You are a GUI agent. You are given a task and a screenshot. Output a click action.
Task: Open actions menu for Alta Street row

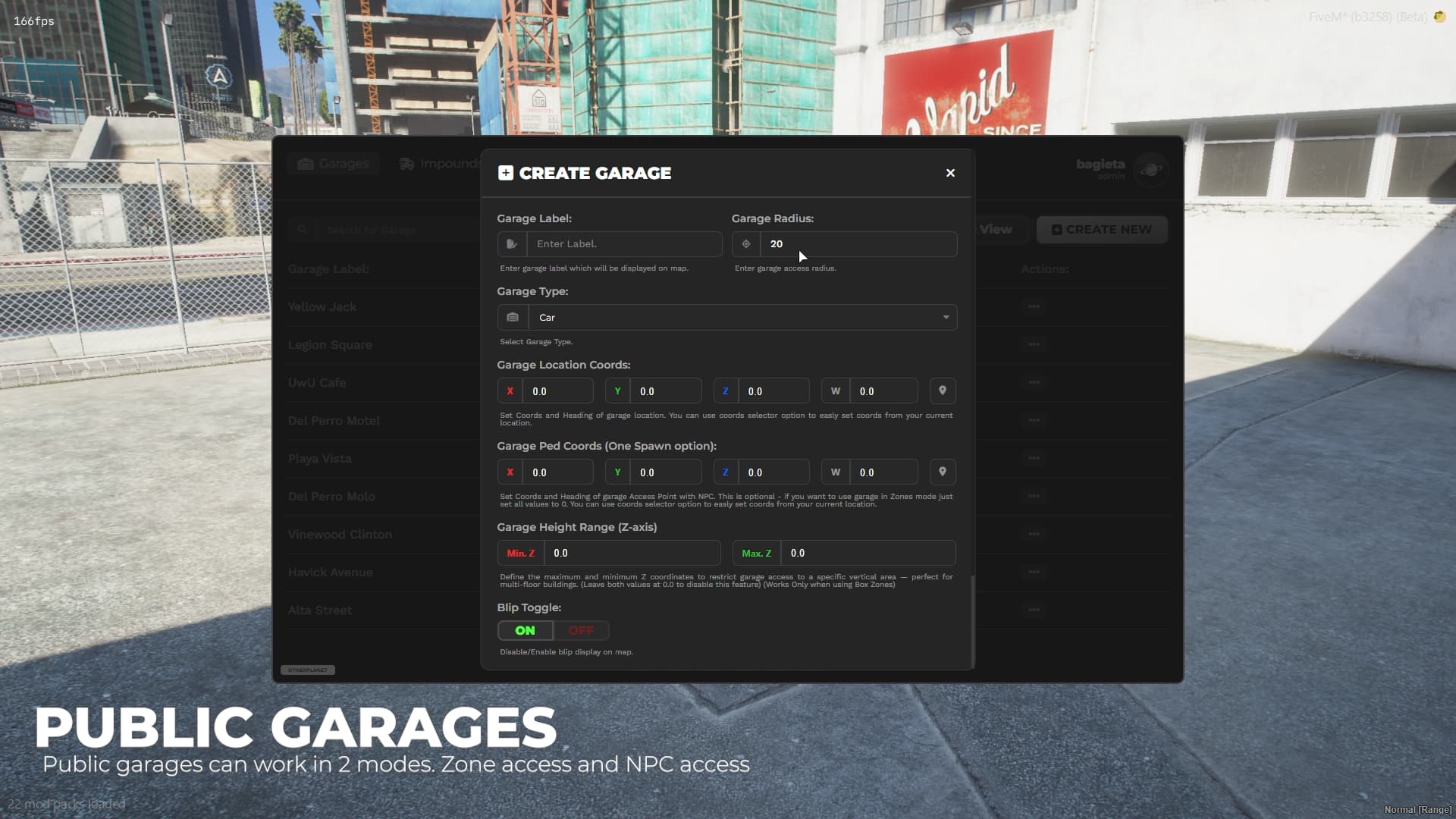coord(1034,610)
